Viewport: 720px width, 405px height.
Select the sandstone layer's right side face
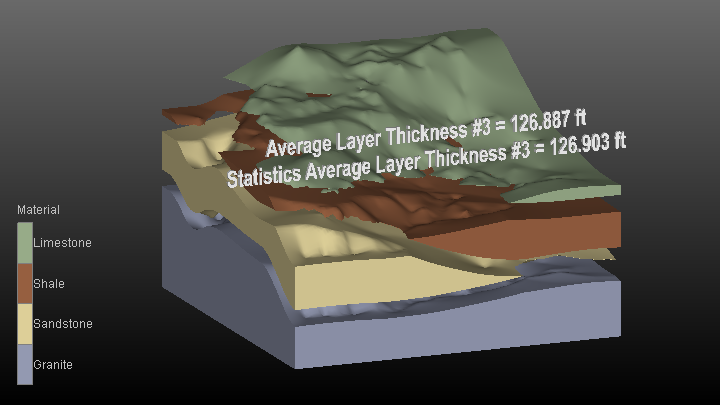coord(450,282)
